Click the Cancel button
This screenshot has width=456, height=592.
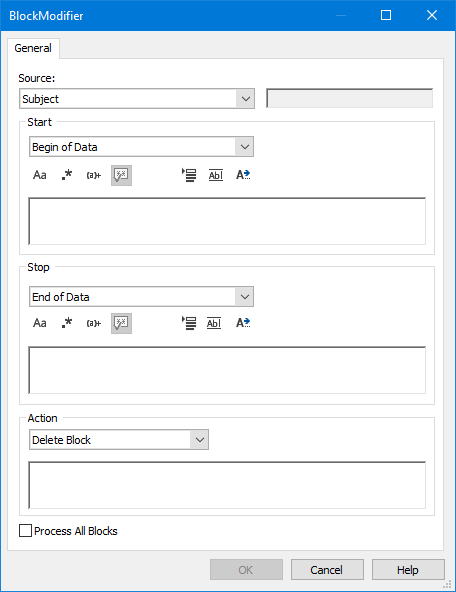pyautogui.click(x=327, y=570)
